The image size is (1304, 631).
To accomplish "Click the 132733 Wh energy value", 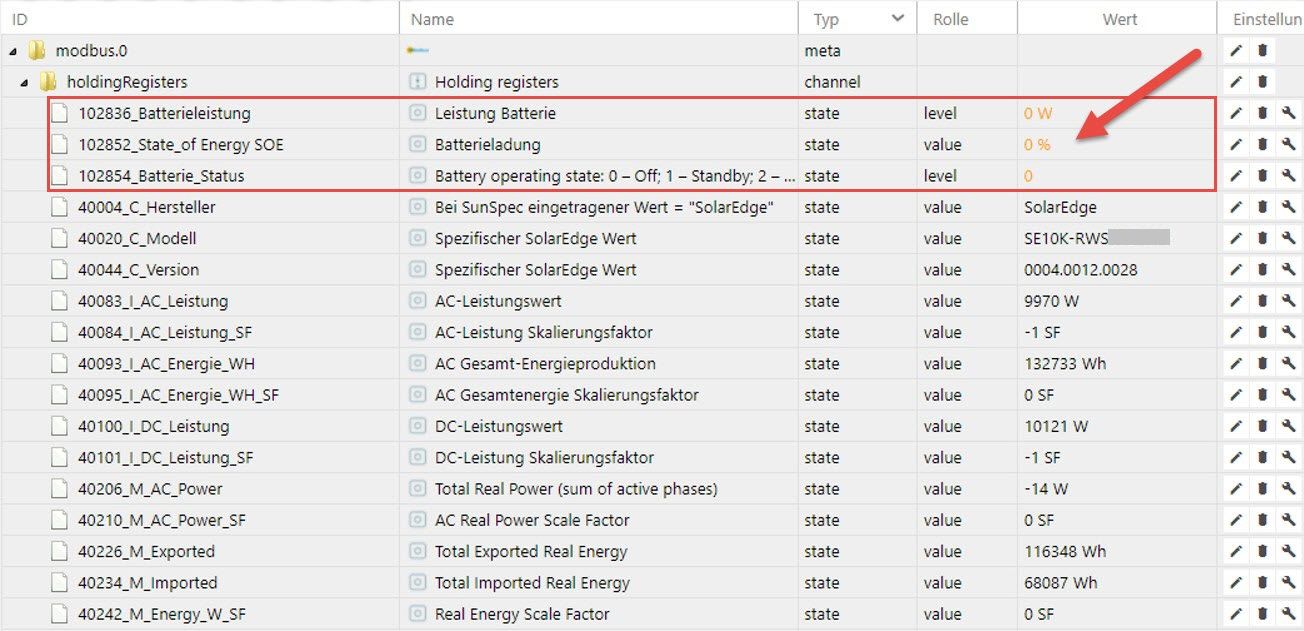I will point(1065,364).
